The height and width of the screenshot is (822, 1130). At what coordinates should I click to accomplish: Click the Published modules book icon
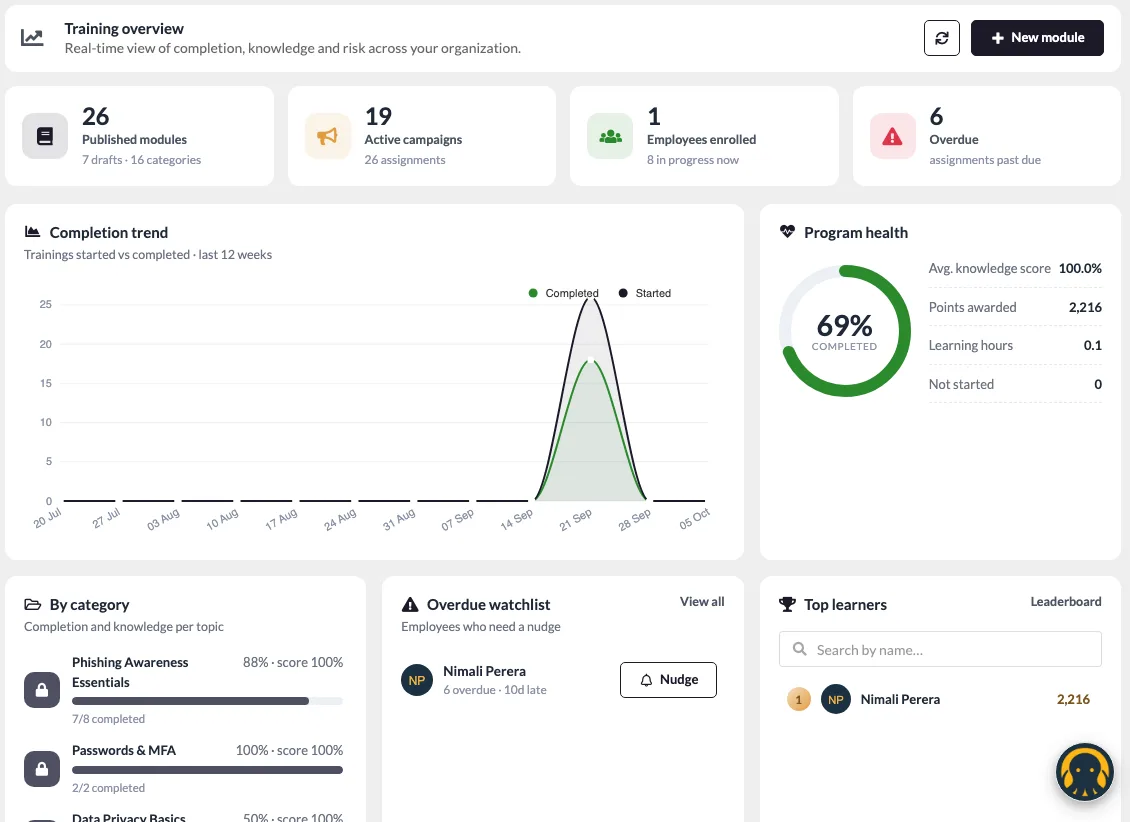[x=45, y=135]
